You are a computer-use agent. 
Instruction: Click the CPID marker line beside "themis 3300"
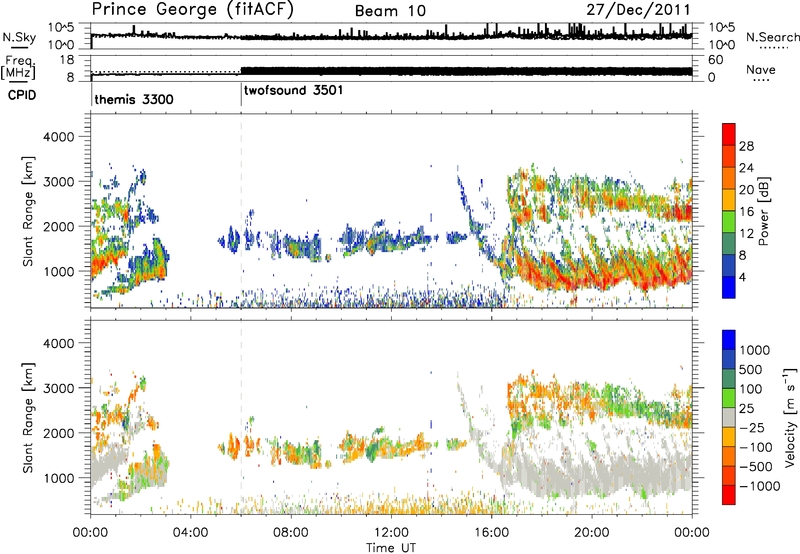(91, 95)
